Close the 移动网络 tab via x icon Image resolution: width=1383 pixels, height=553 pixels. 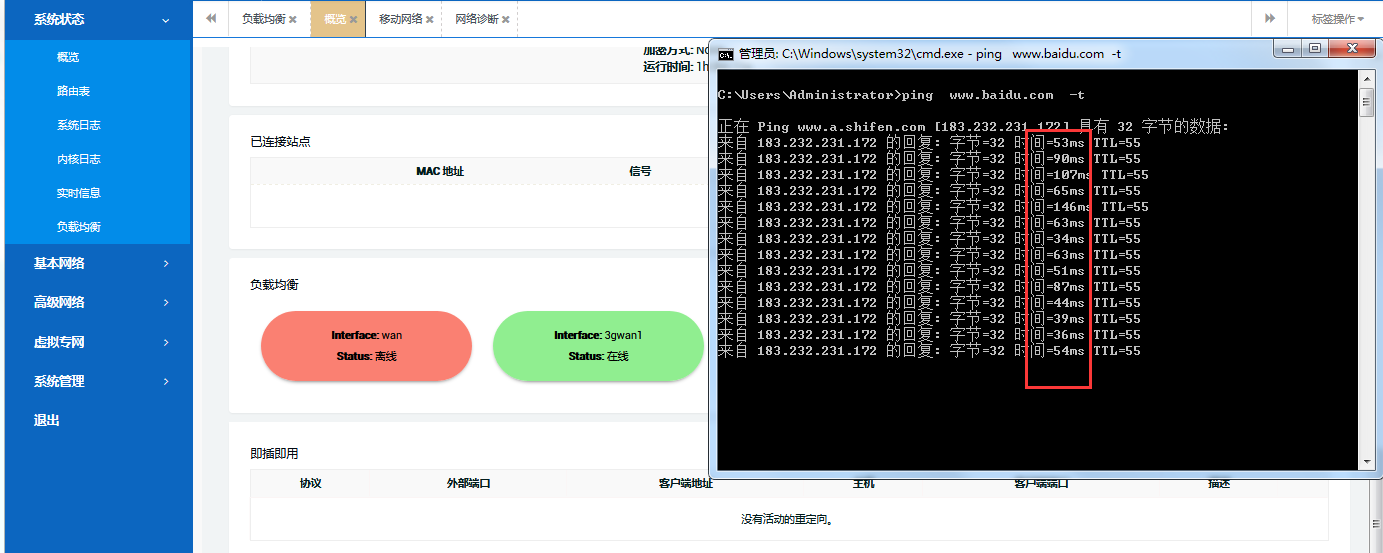point(430,20)
